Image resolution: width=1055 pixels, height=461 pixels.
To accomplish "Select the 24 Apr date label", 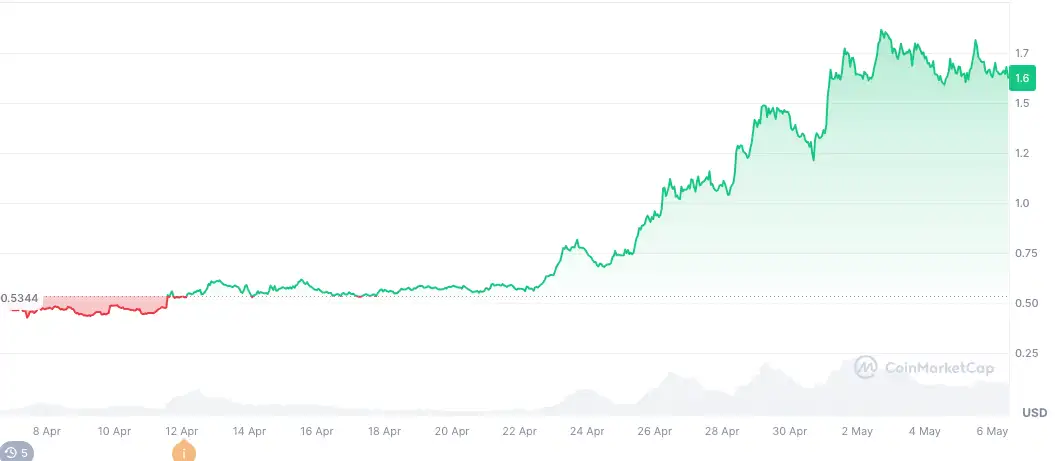I will (587, 432).
